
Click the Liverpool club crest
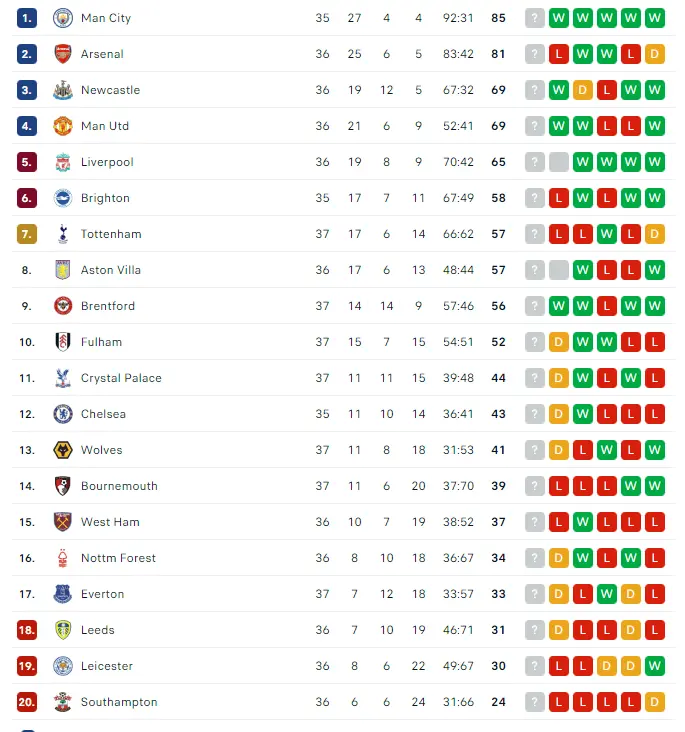(x=63, y=162)
